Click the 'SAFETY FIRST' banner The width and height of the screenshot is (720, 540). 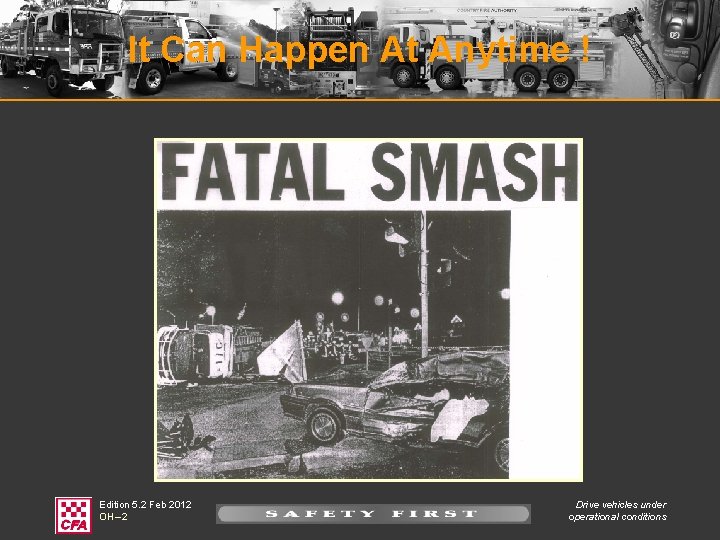point(373,514)
